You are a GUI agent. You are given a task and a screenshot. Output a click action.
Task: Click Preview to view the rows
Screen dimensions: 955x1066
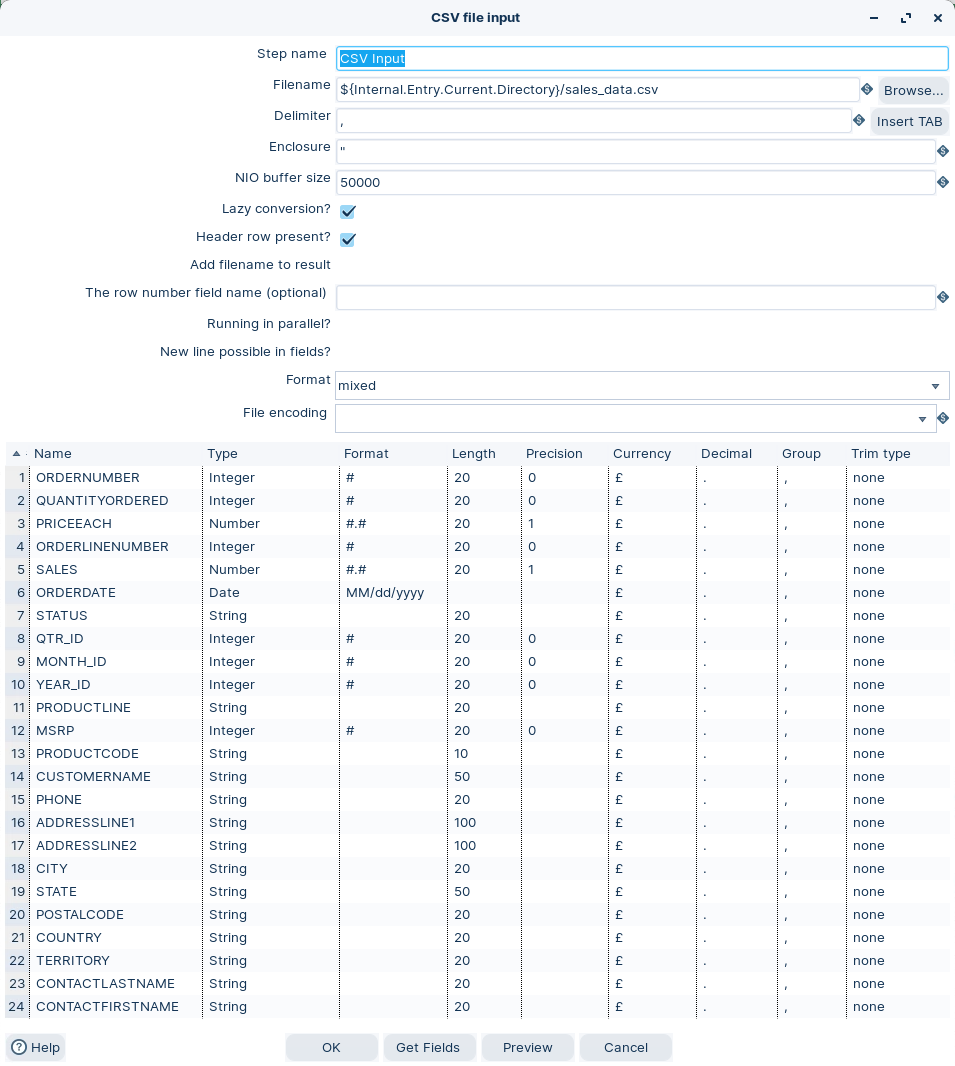pyautogui.click(x=527, y=1047)
